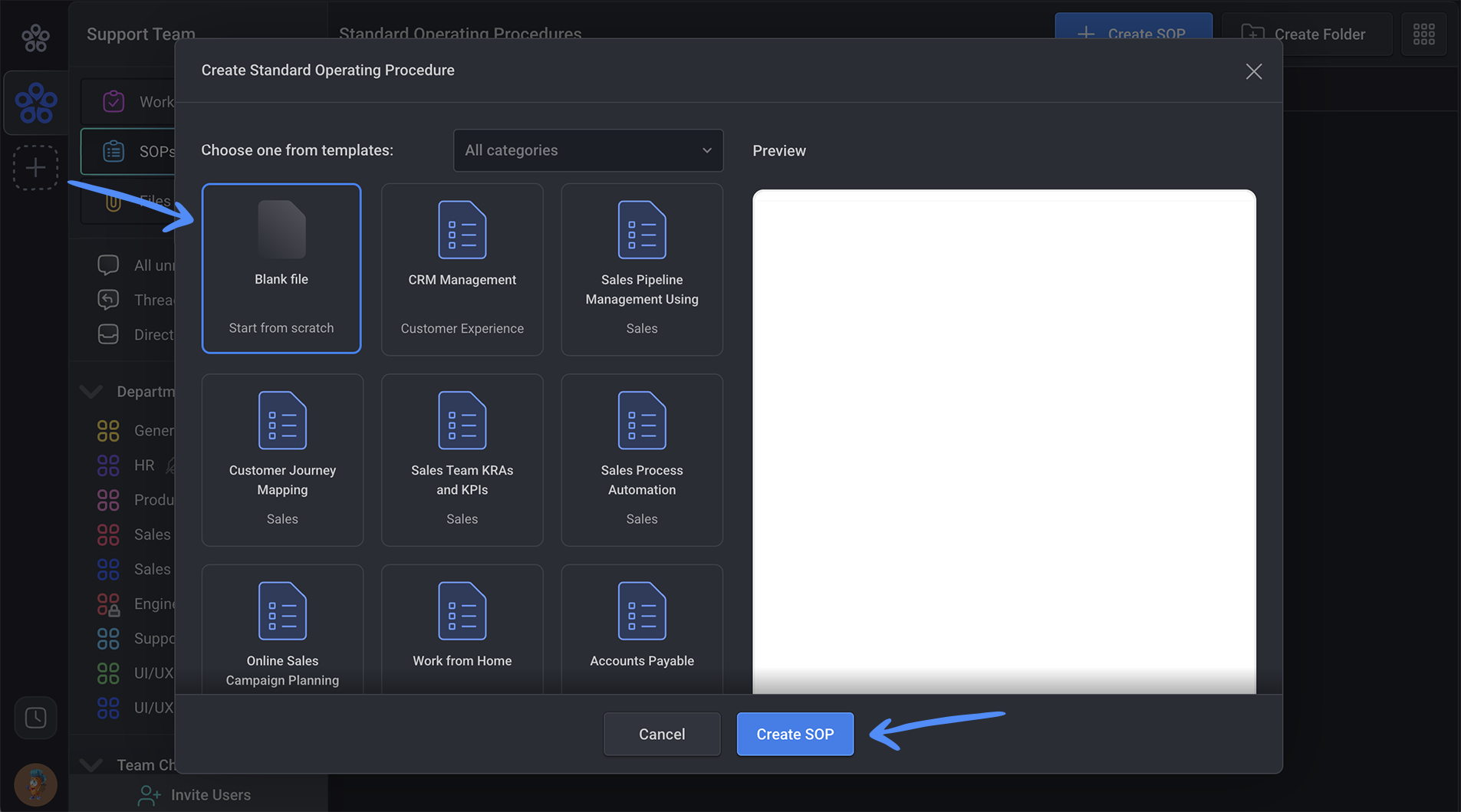The image size is (1461, 812).
Task: Choose the Work from Home template
Action: 462,630
